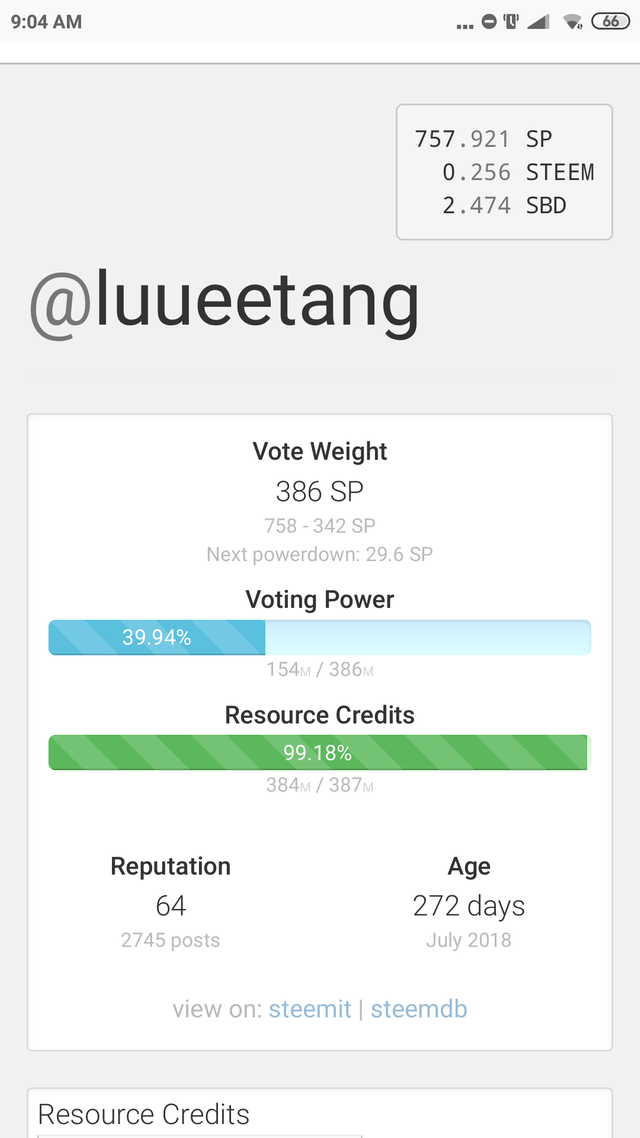Screen dimensions: 640x1138
Task: Open the steemit profile link
Action: [x=310, y=1009]
